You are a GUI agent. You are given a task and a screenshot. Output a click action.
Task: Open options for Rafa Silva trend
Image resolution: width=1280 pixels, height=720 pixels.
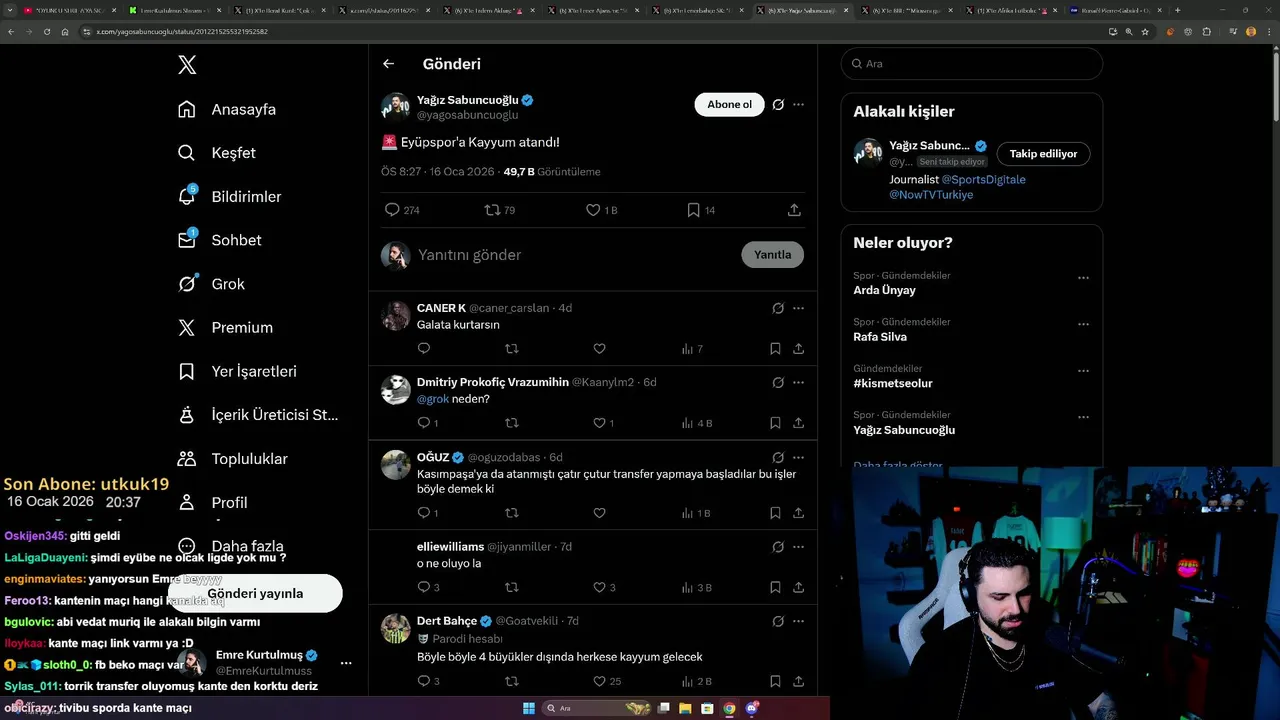1083,324
